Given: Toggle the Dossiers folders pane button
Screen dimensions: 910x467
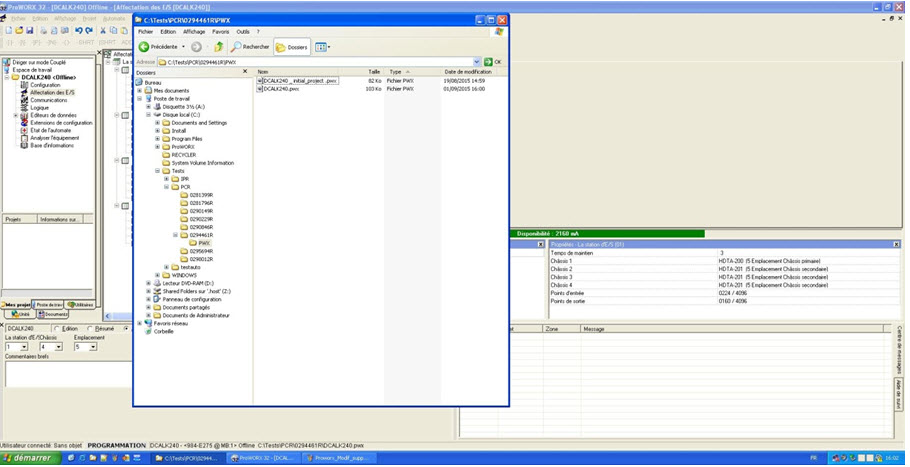Looking at the screenshot, I should click(x=292, y=48).
